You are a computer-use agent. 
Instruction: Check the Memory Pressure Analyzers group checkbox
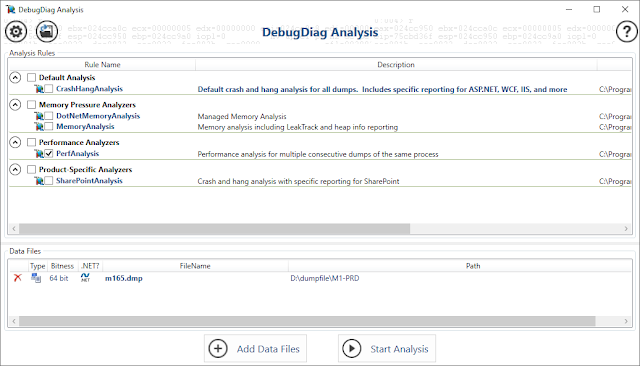coord(31,105)
